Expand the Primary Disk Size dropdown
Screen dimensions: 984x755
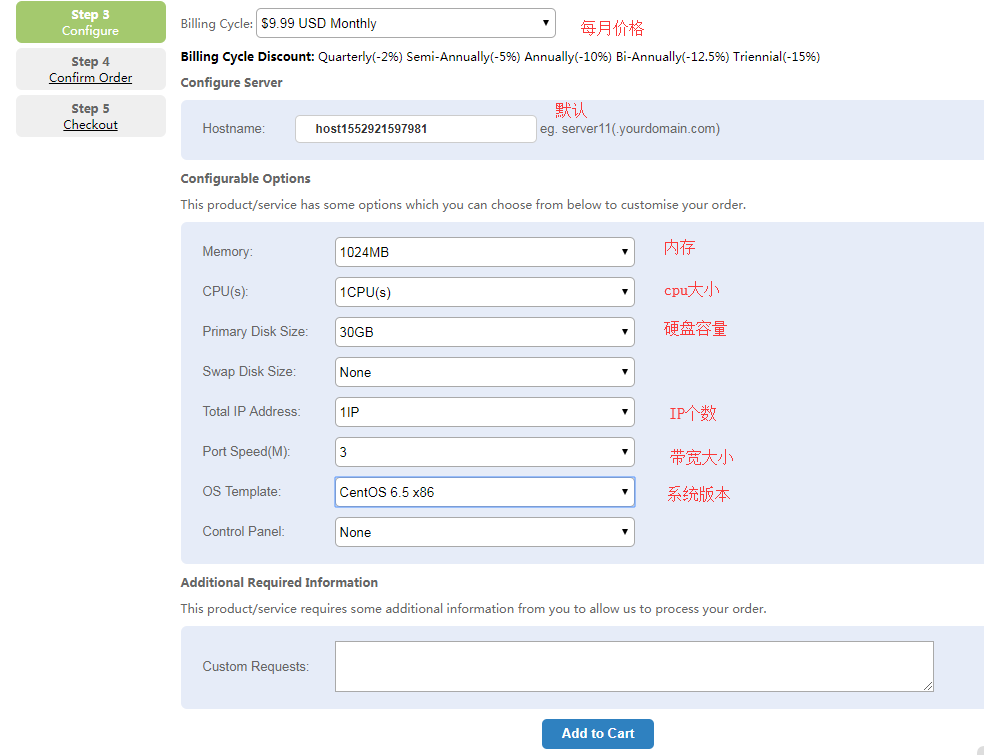point(484,332)
